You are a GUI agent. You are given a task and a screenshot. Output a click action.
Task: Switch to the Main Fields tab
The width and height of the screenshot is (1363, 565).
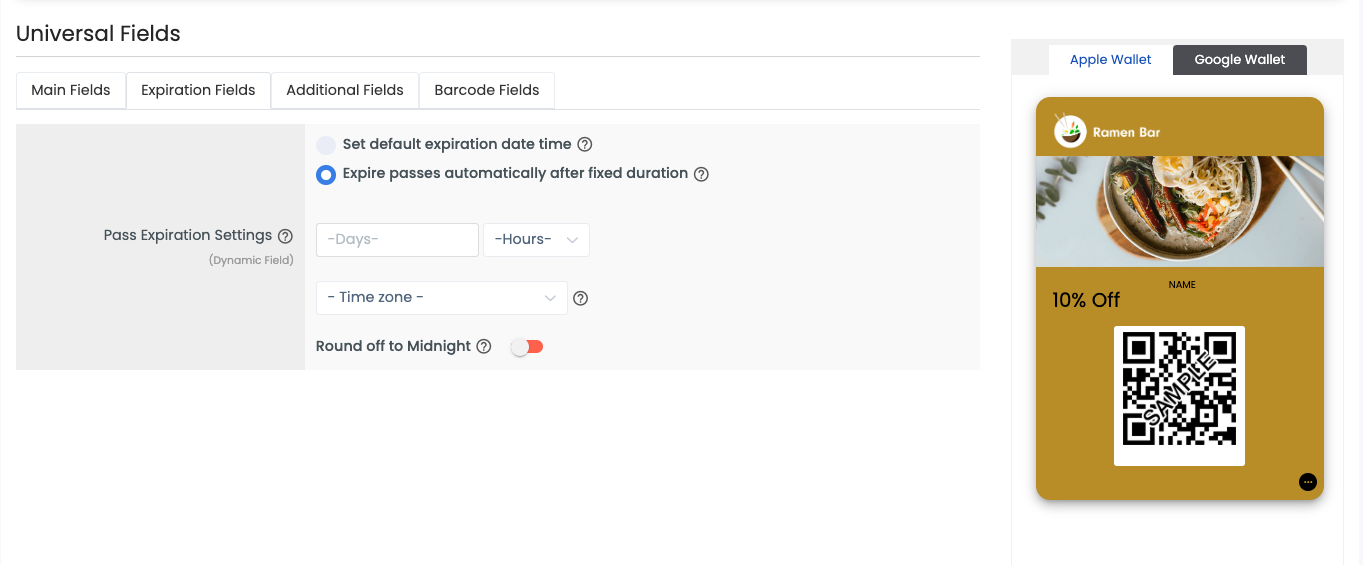pyautogui.click(x=71, y=90)
